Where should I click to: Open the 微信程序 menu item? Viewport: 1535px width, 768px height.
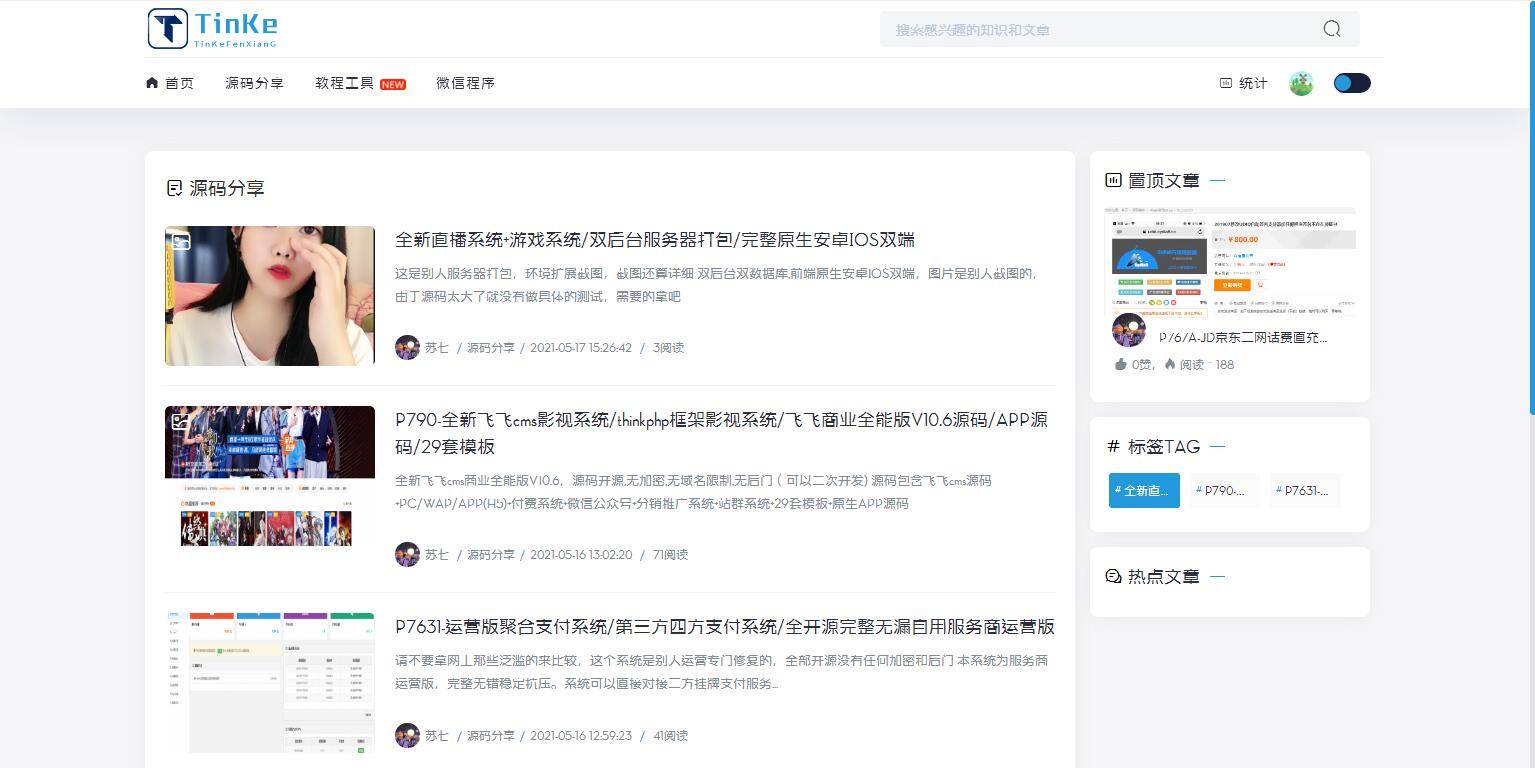[465, 83]
